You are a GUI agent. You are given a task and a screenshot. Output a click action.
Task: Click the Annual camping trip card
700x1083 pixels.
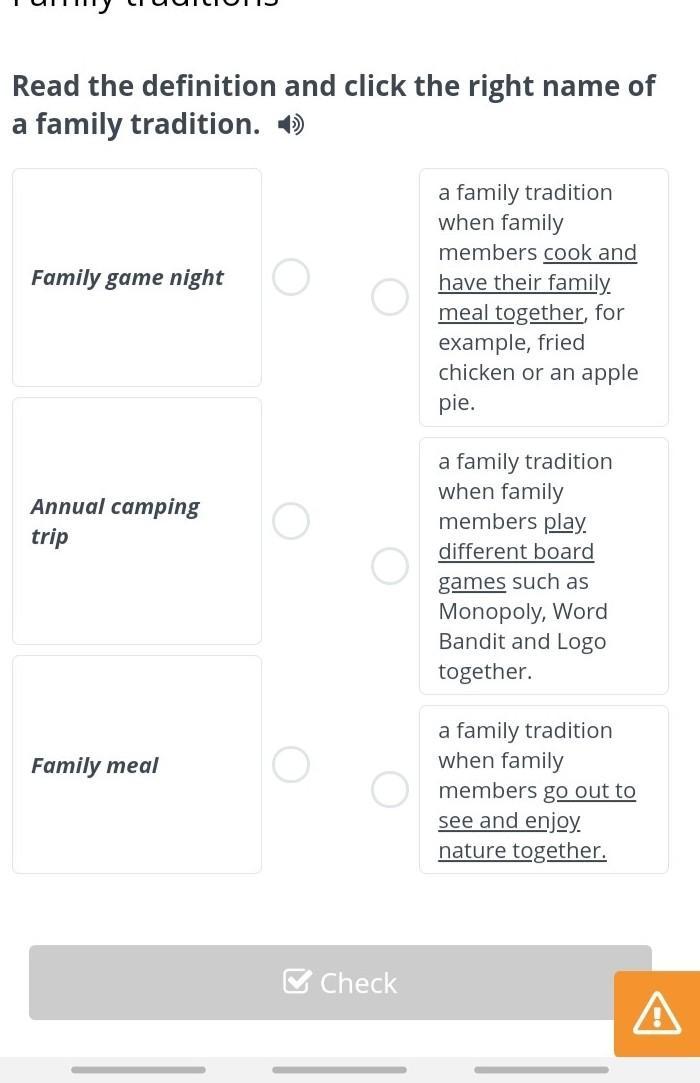[137, 521]
